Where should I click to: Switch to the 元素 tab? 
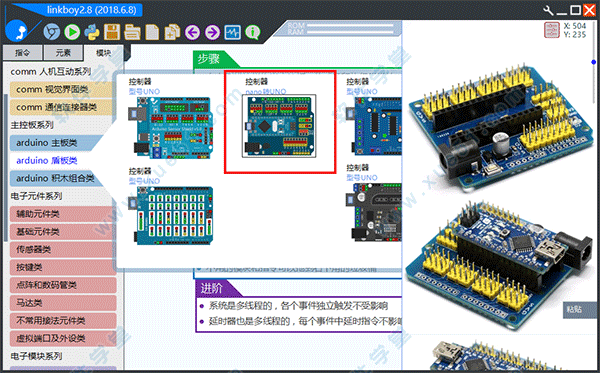pyautogui.click(x=63, y=53)
